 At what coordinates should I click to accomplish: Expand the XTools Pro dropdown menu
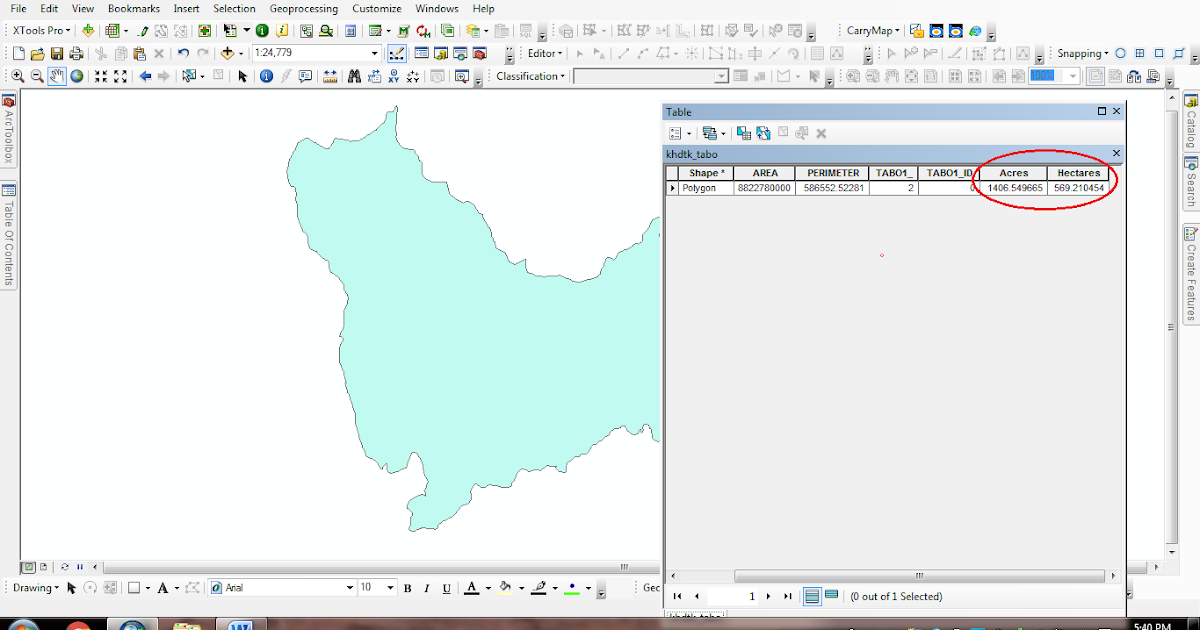(x=41, y=30)
